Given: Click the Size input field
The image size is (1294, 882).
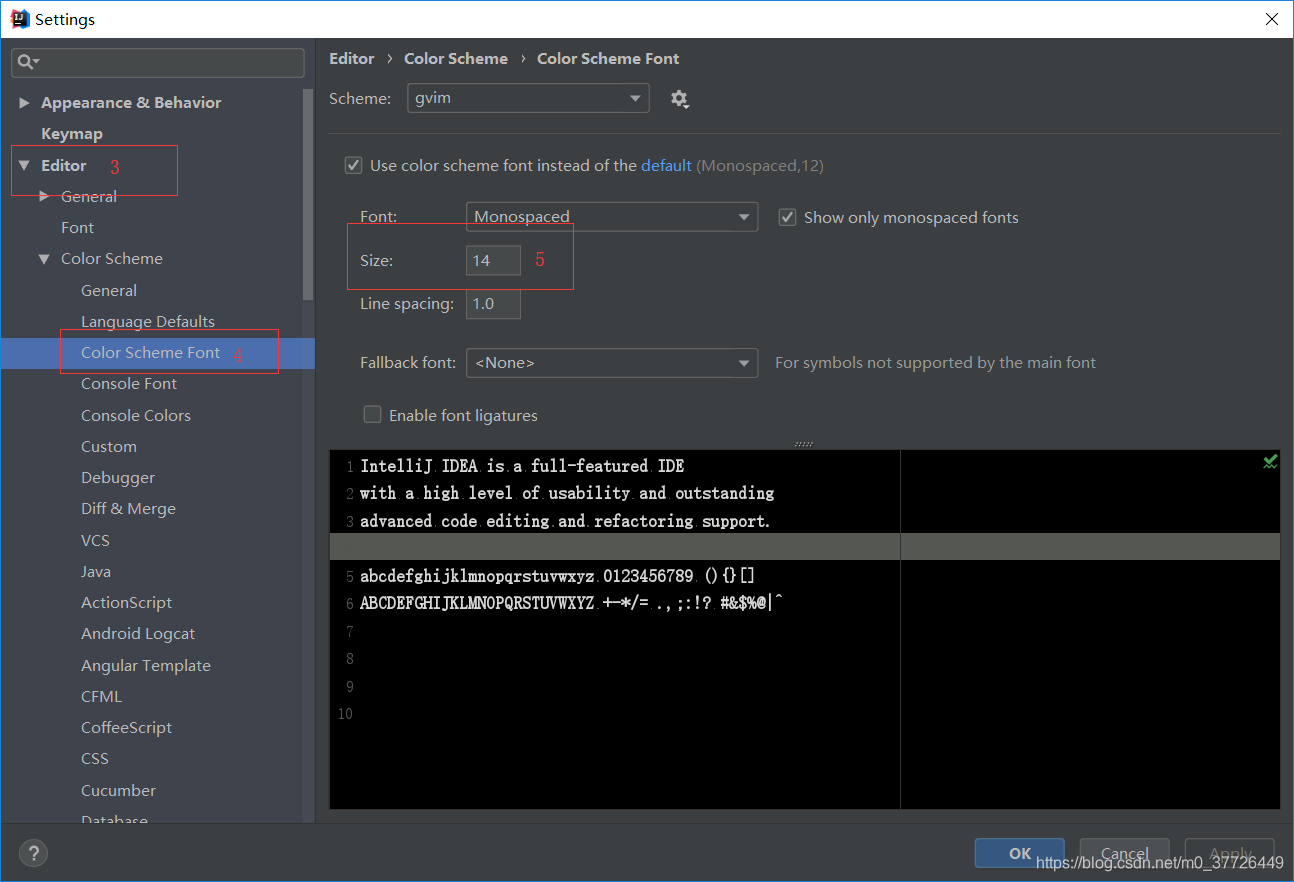Looking at the screenshot, I should [493, 260].
